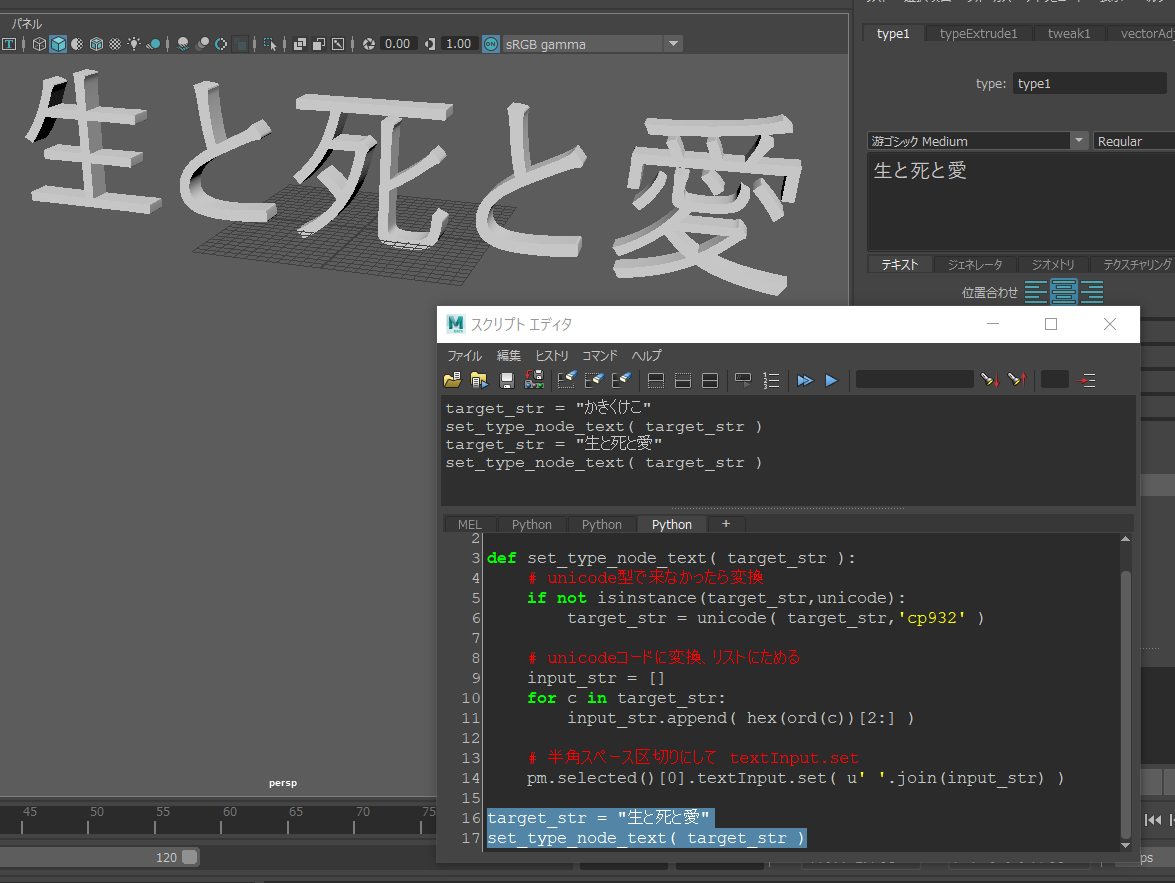This screenshot has height=883, width=1175.
Task: Click Isolate Select icon in viewport toolbar
Action: point(271,44)
